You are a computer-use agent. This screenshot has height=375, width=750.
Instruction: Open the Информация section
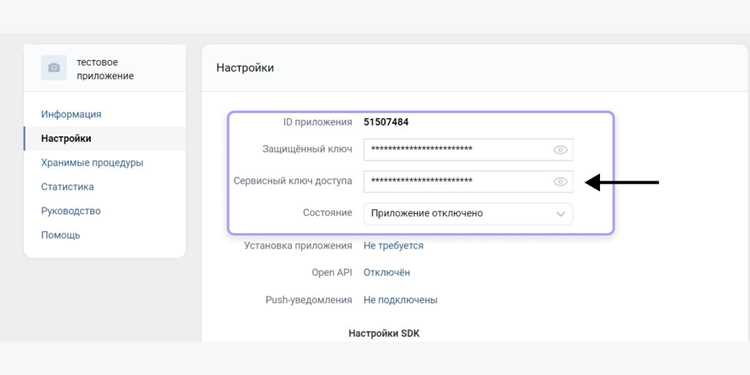(x=71, y=114)
